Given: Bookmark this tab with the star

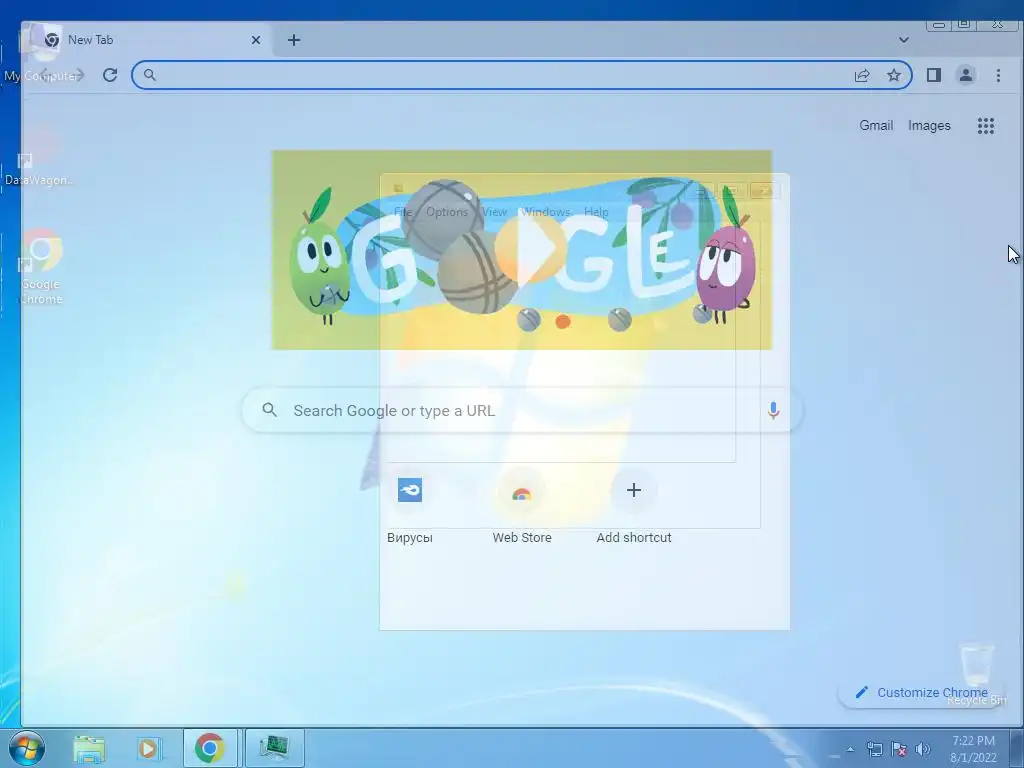Looking at the screenshot, I should pos(894,75).
